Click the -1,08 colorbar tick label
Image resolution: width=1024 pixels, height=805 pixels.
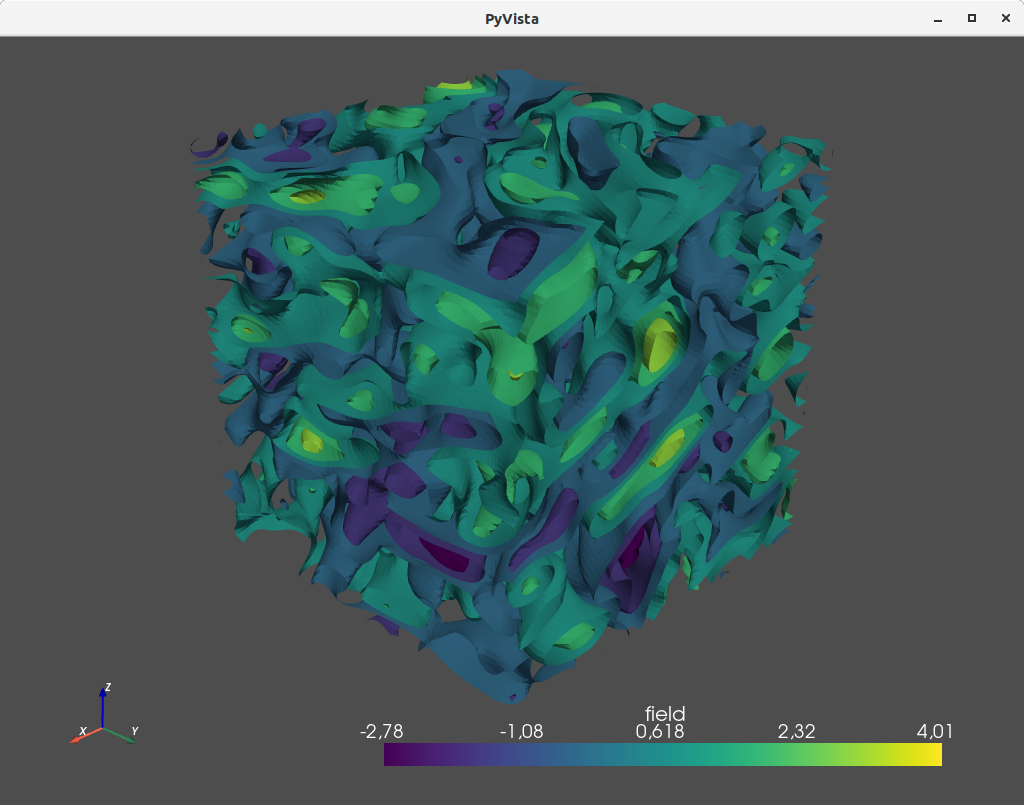(x=521, y=731)
